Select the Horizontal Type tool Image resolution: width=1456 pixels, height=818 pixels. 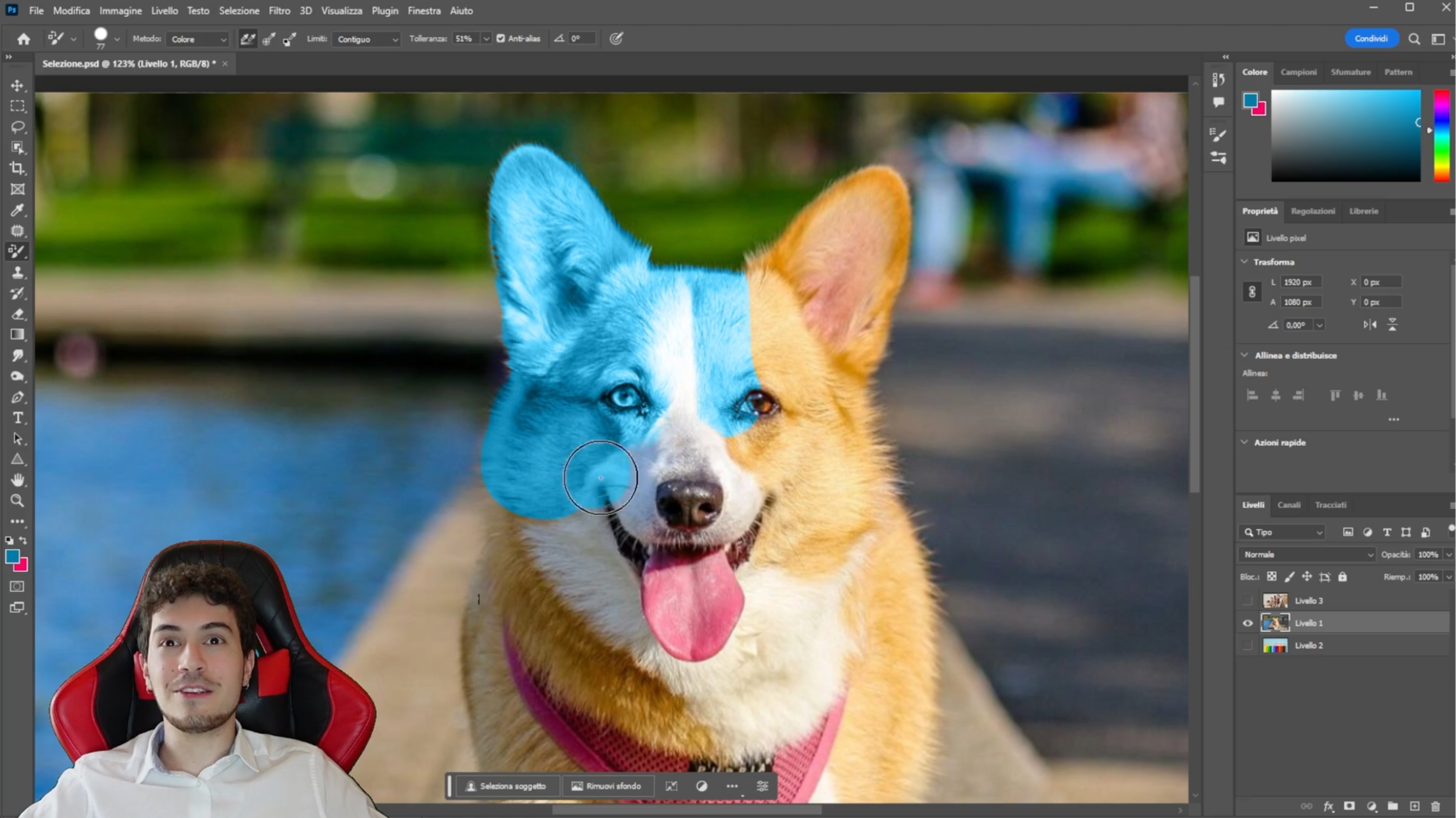17,418
